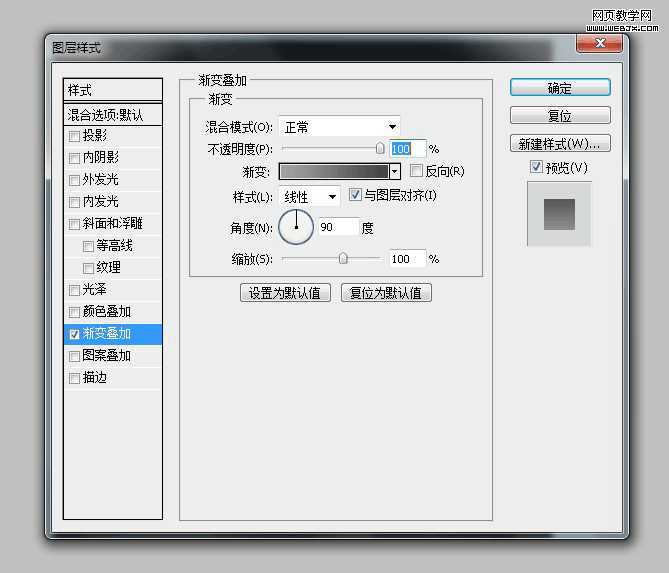This screenshot has height=573, width=669.
Task: Select the 光泽 row label
Action: tap(95, 289)
